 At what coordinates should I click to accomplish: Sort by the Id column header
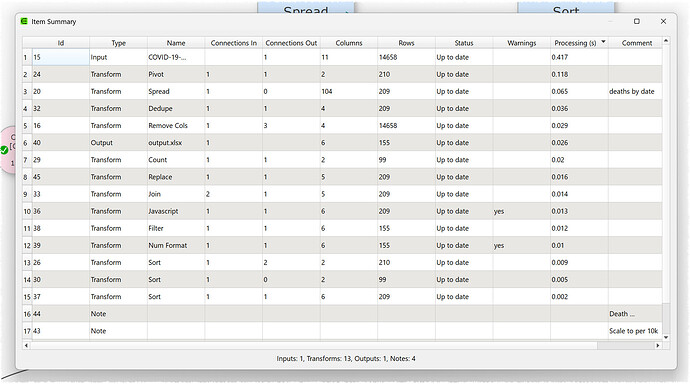click(x=61, y=43)
